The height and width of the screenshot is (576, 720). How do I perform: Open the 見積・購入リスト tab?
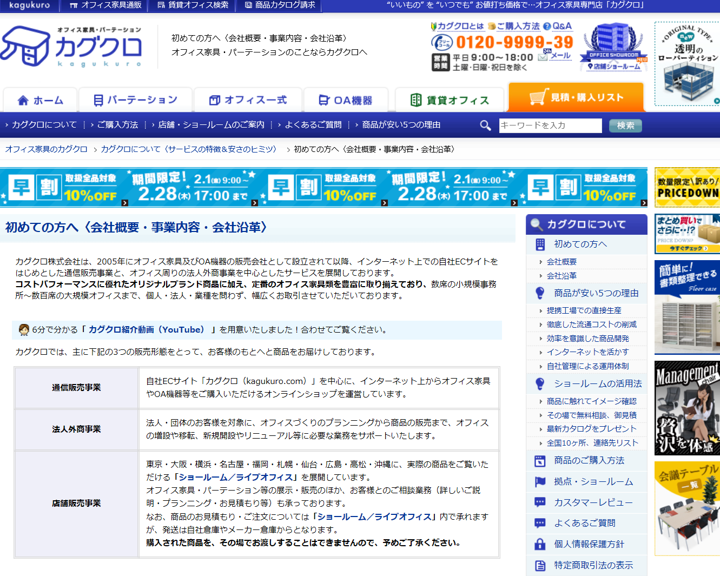[x=576, y=97]
